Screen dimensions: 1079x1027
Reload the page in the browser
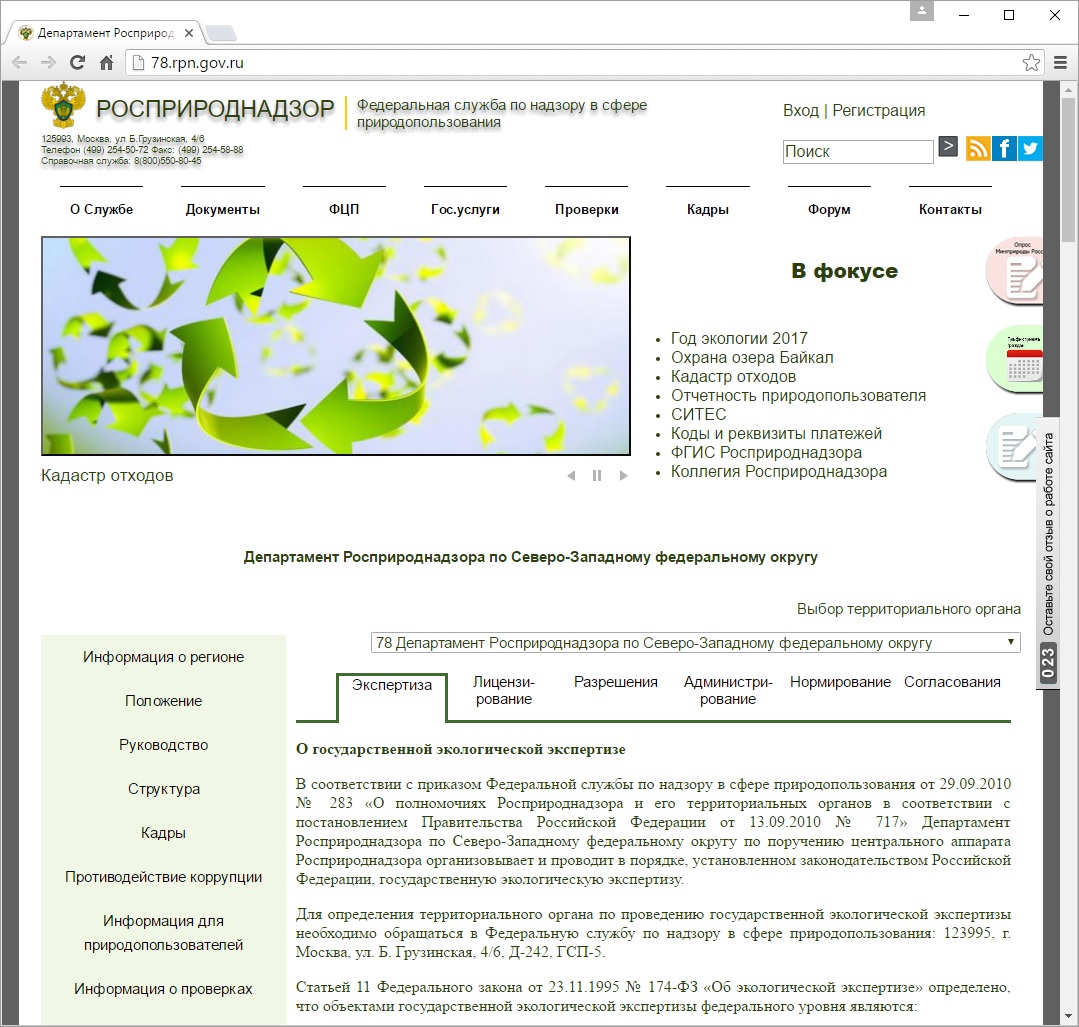77,63
